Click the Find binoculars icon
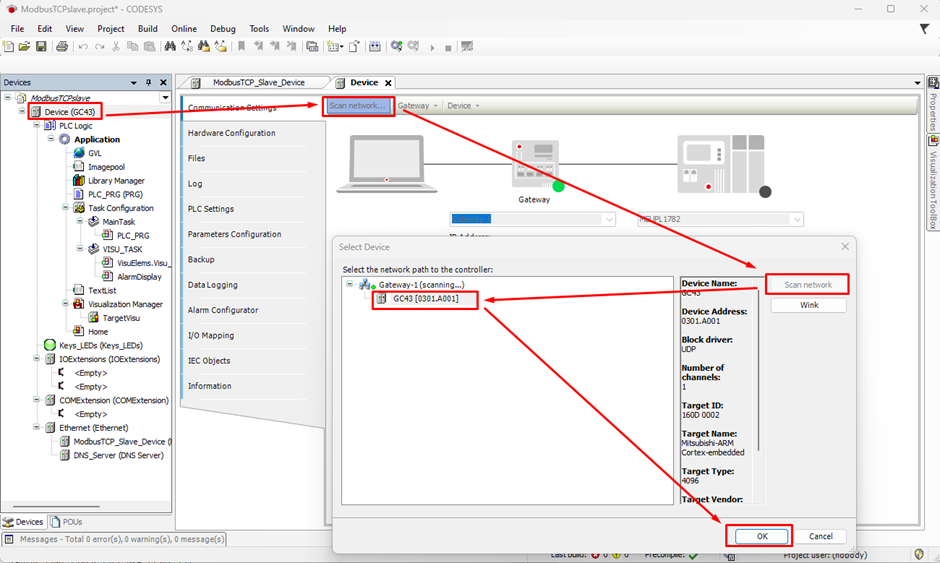The image size is (940, 563). (x=170, y=46)
